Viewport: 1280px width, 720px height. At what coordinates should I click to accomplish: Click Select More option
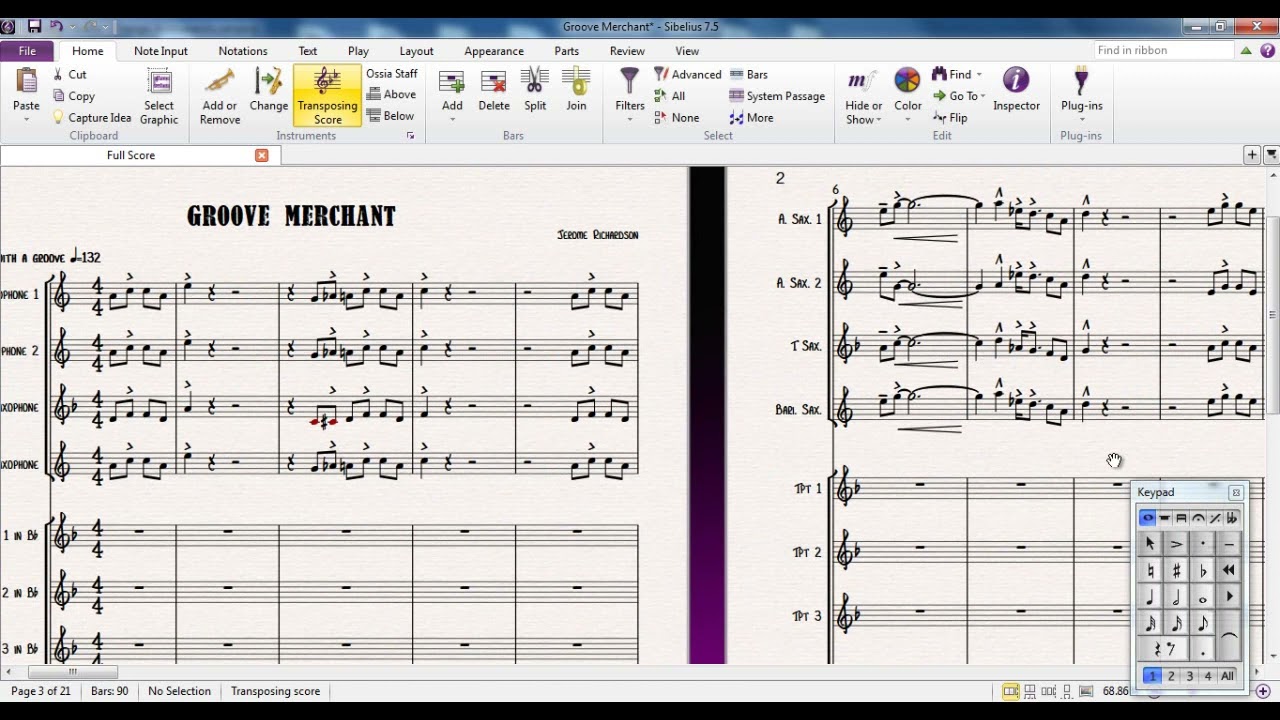point(751,118)
